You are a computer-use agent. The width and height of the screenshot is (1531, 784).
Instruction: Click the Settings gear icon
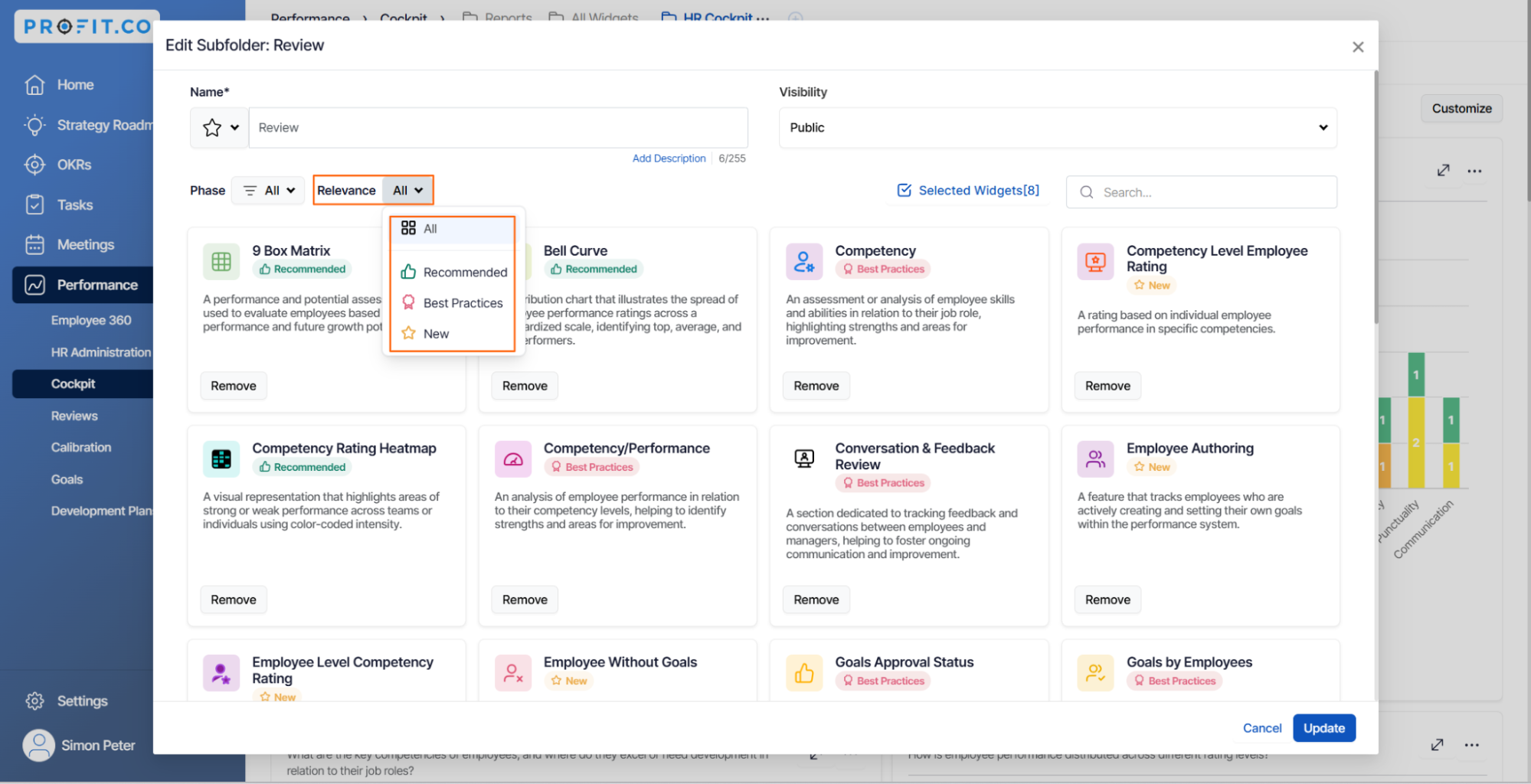point(34,701)
